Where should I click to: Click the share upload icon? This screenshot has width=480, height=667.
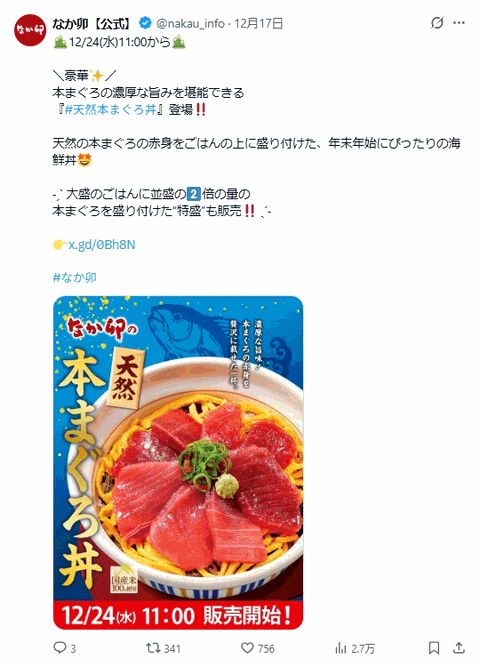(x=458, y=648)
